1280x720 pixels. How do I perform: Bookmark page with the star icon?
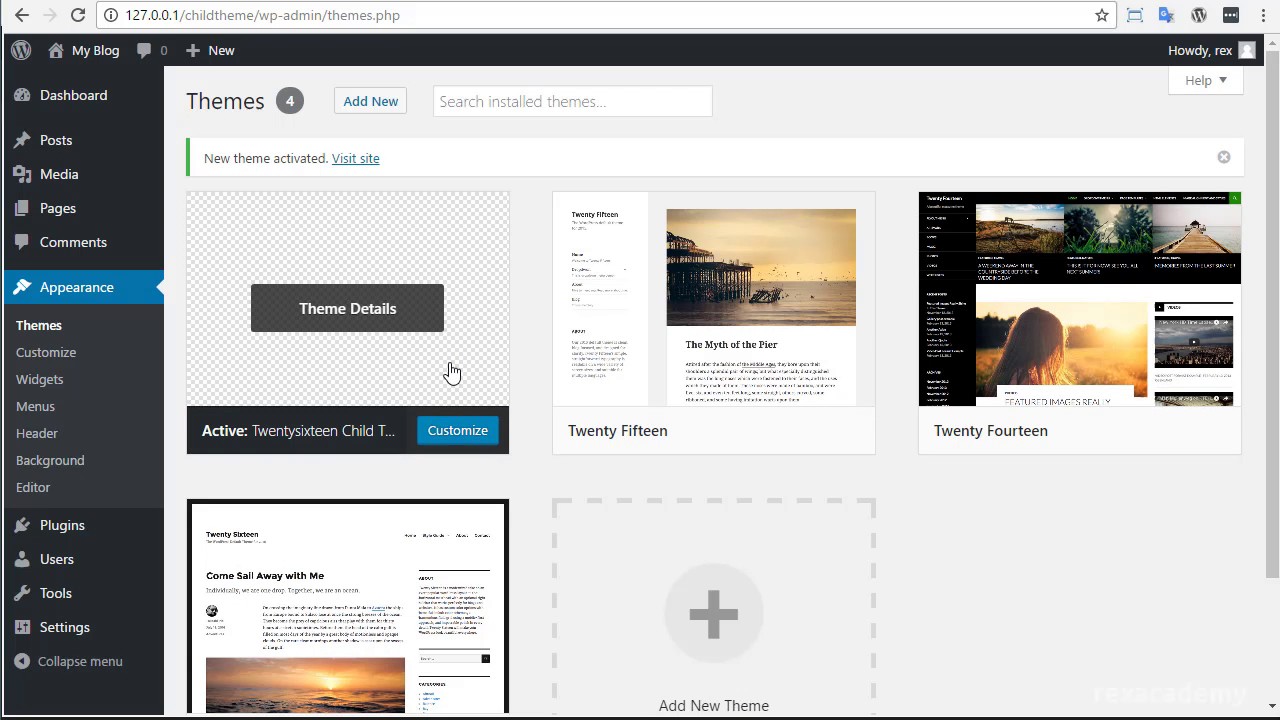click(1102, 15)
